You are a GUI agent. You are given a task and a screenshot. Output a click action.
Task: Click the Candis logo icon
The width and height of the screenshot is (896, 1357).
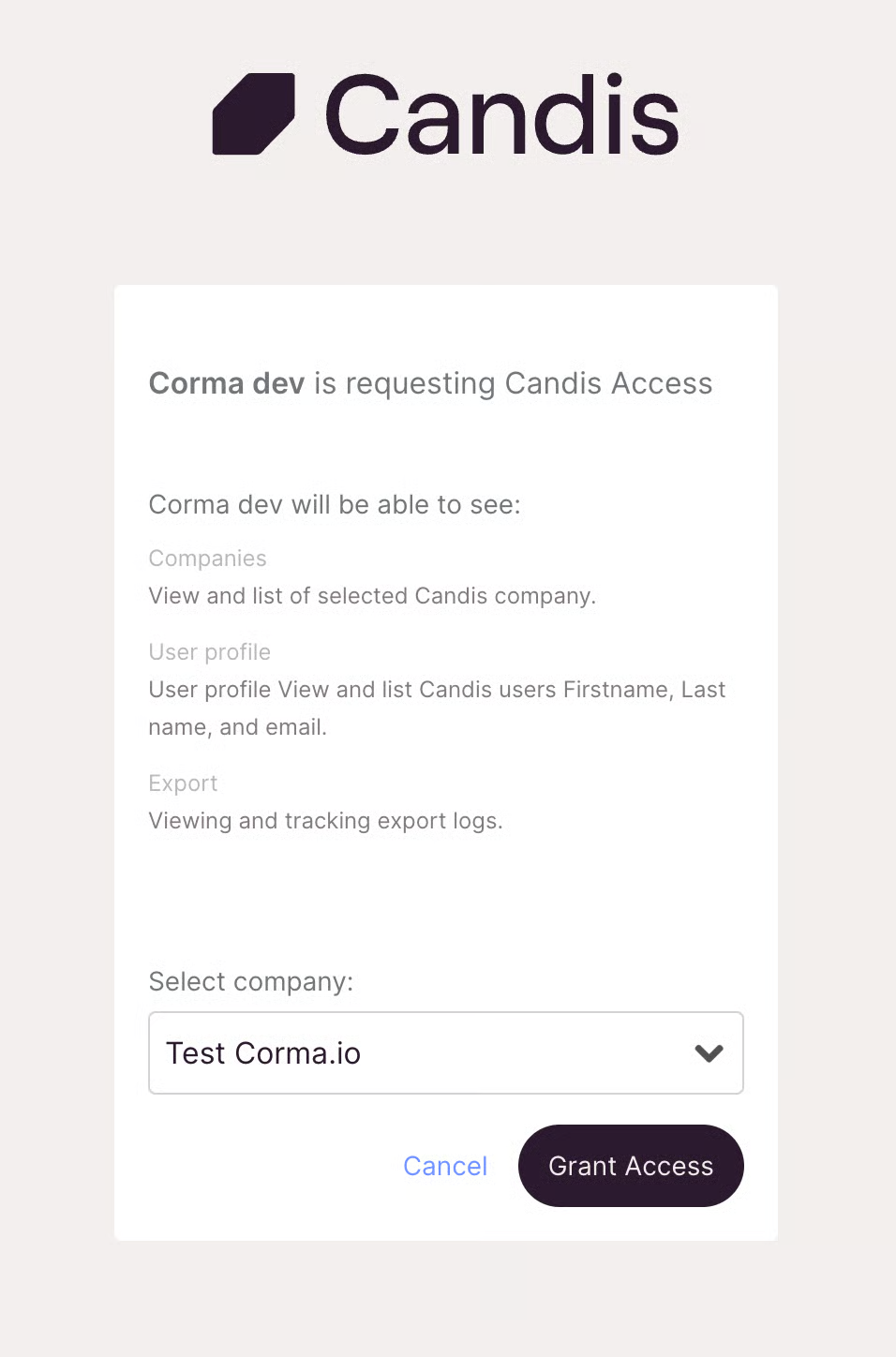253,114
